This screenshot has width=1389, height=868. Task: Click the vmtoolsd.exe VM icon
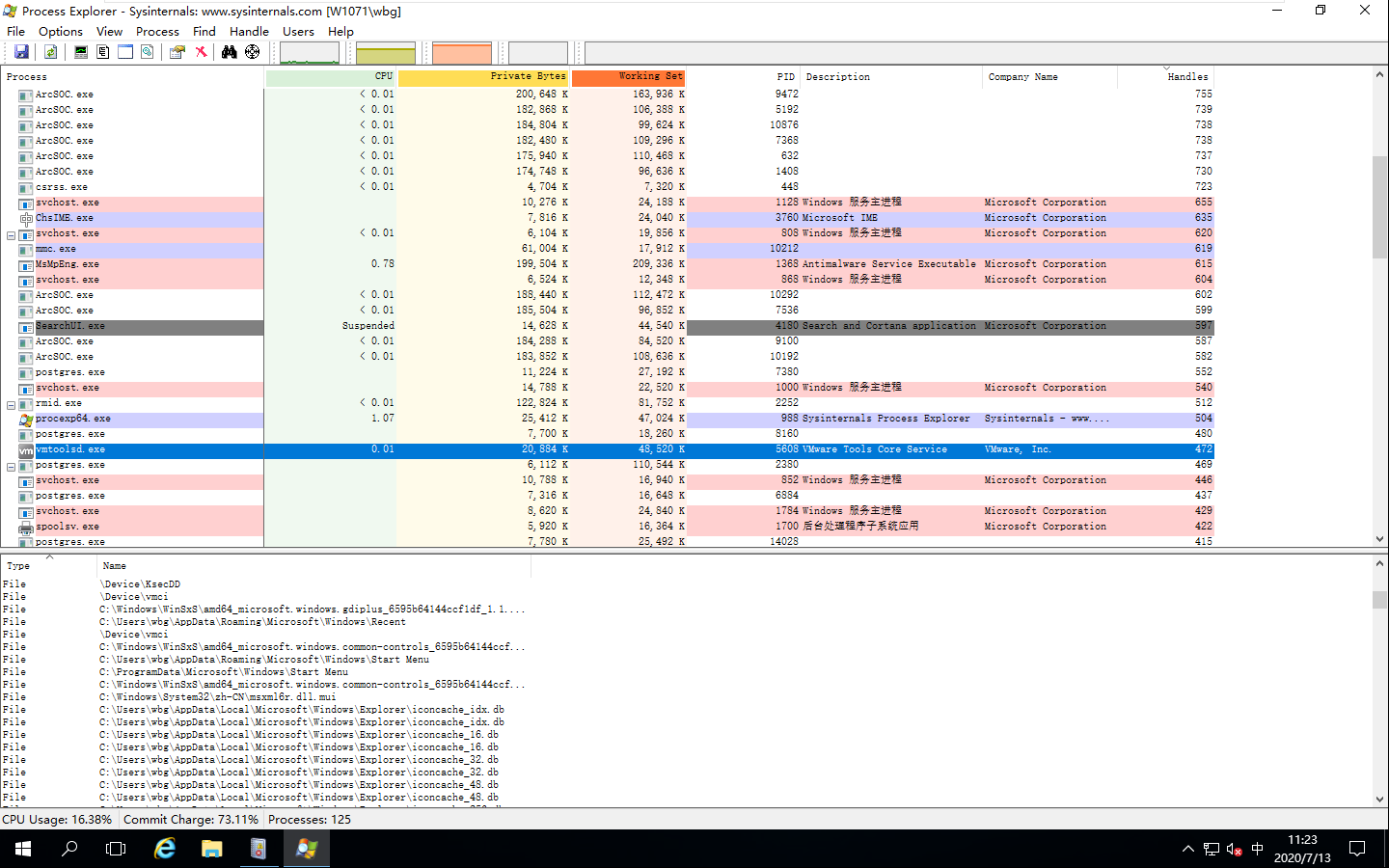(26, 450)
